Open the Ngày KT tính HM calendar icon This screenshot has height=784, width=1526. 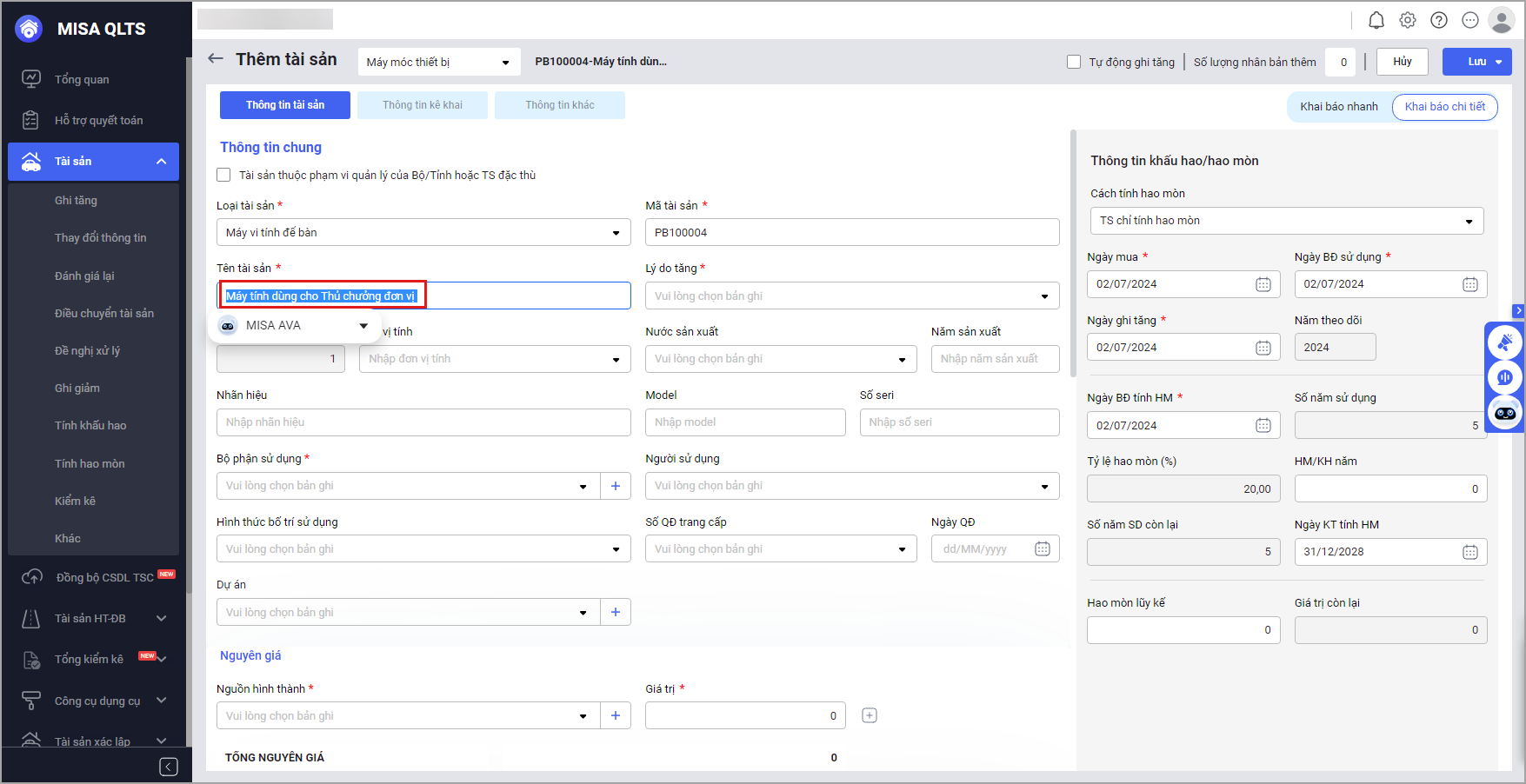1469,552
